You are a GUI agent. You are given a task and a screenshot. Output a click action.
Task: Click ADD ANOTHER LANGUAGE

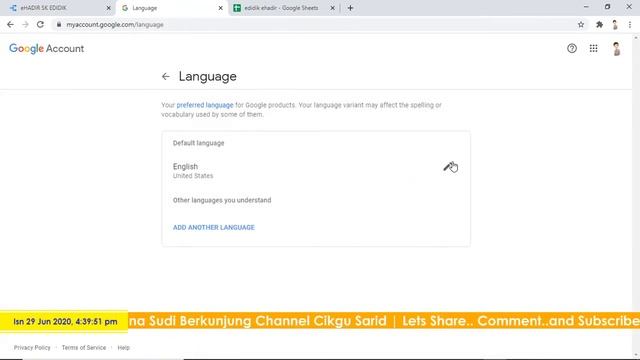pos(213,227)
